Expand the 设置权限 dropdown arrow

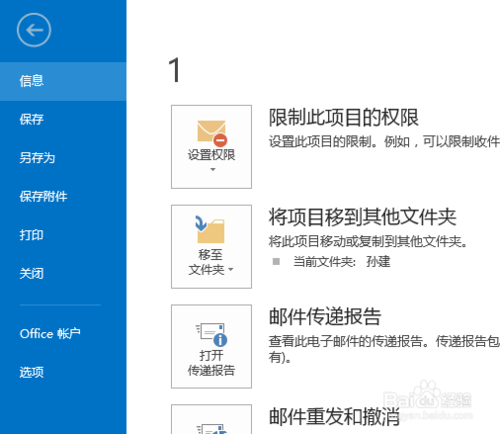pyautogui.click(x=213, y=170)
